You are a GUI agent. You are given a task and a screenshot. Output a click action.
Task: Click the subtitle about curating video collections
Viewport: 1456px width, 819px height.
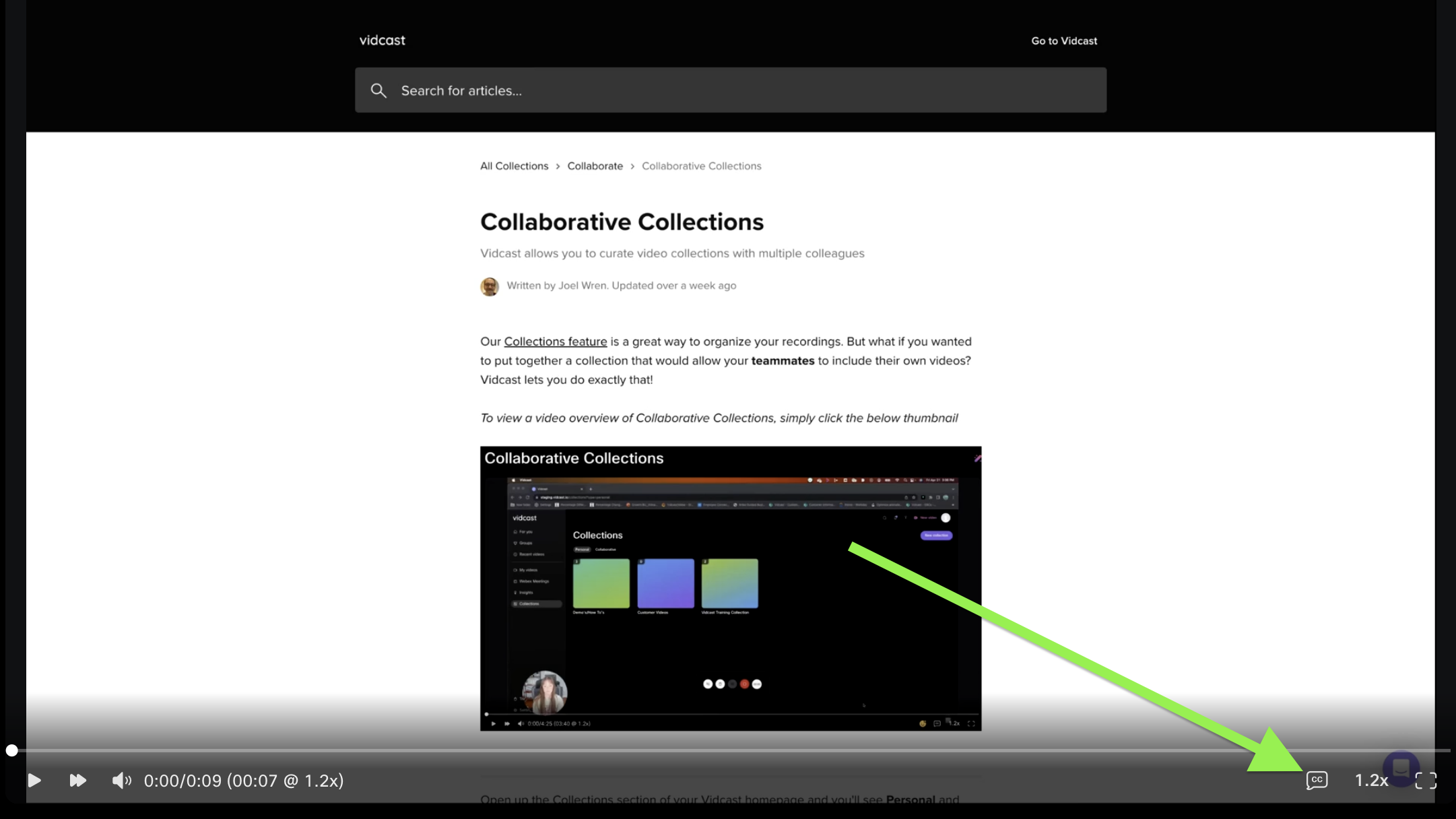(672, 253)
